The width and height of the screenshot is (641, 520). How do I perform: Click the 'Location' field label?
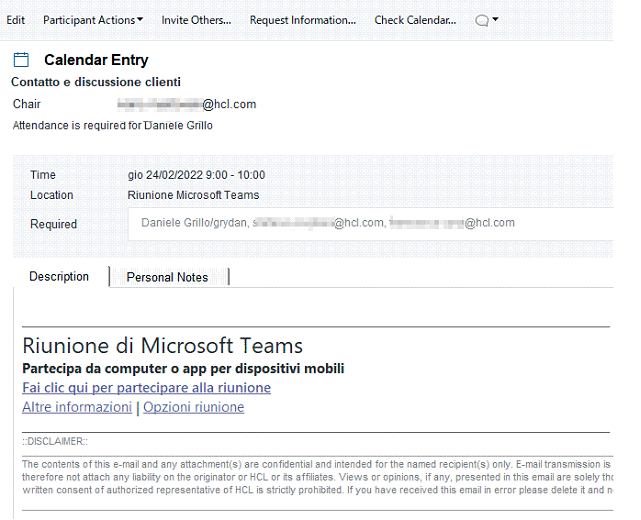52,195
